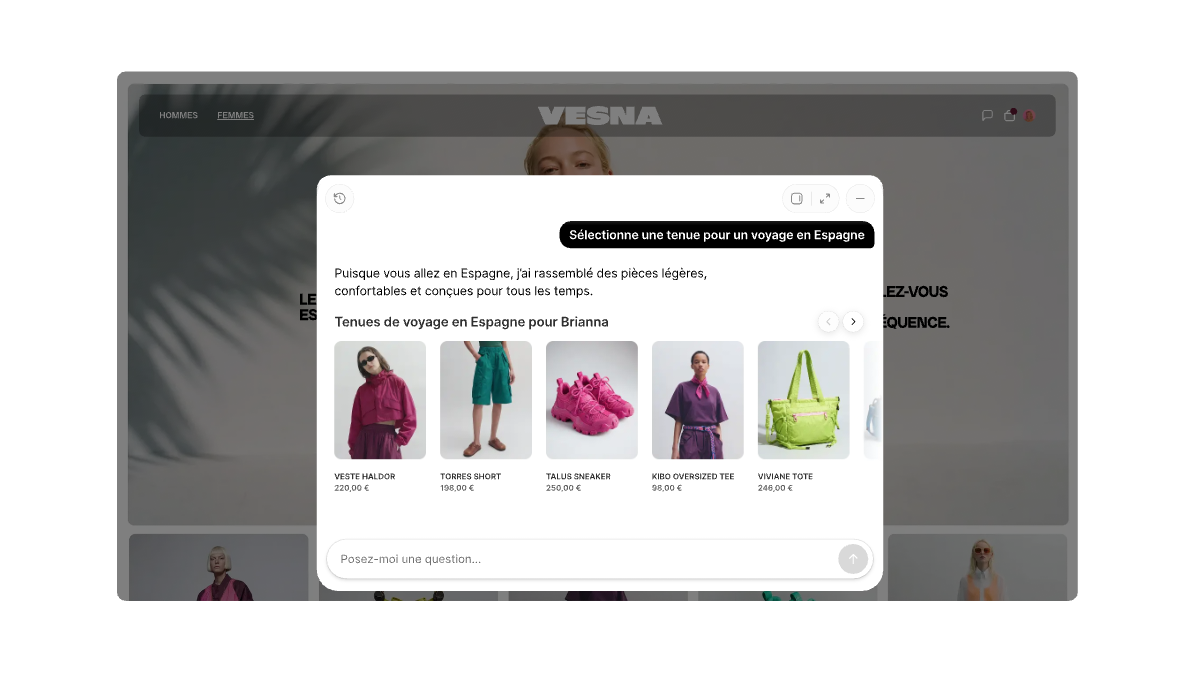The image size is (1200, 675).
Task: Switch chat to side panel view
Action: 797,198
